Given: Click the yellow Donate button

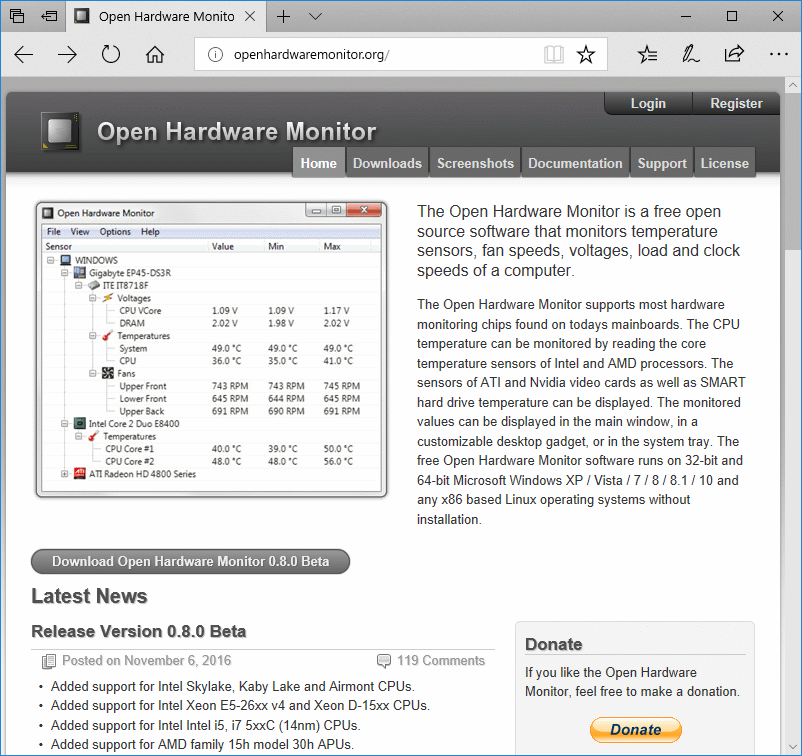Looking at the screenshot, I should point(636,729).
